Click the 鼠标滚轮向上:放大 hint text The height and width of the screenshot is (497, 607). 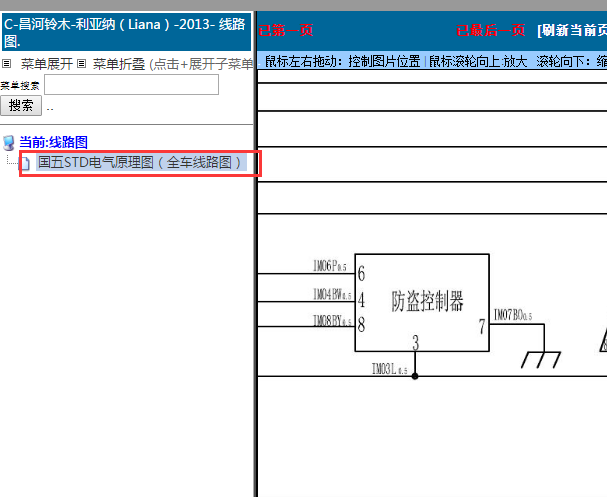point(478,61)
